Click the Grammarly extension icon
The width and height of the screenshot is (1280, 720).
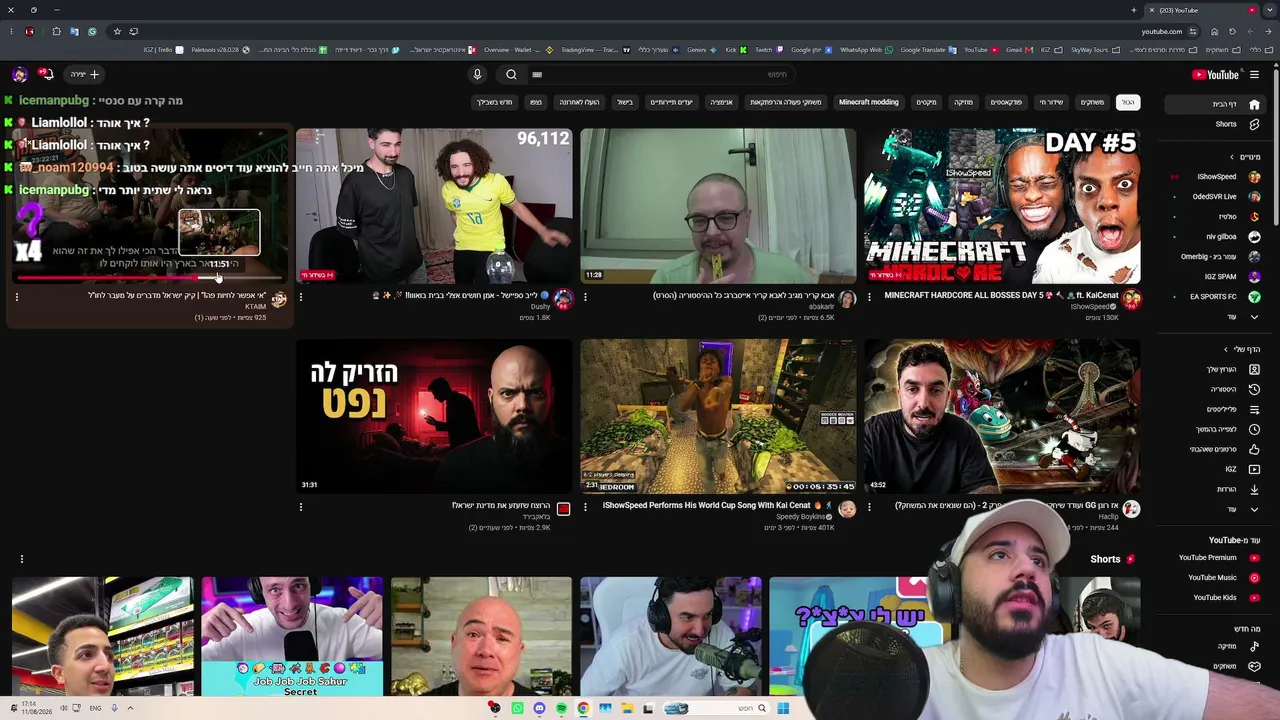92,31
